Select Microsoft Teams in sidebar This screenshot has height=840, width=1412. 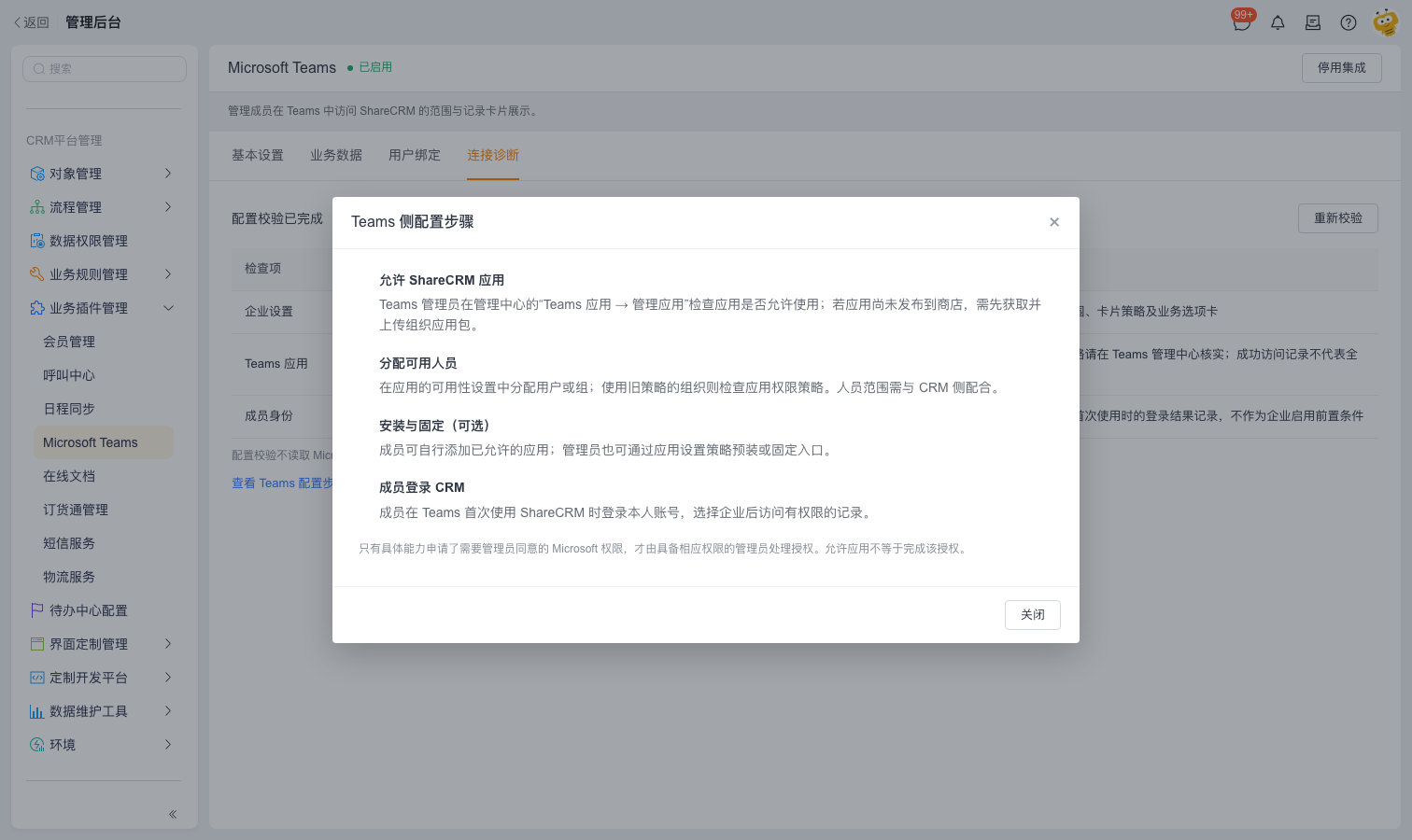point(104,442)
